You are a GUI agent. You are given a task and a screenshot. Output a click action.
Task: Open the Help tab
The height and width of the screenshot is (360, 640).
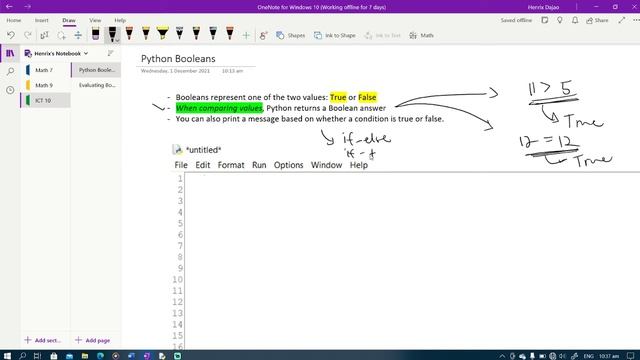click(x=120, y=20)
